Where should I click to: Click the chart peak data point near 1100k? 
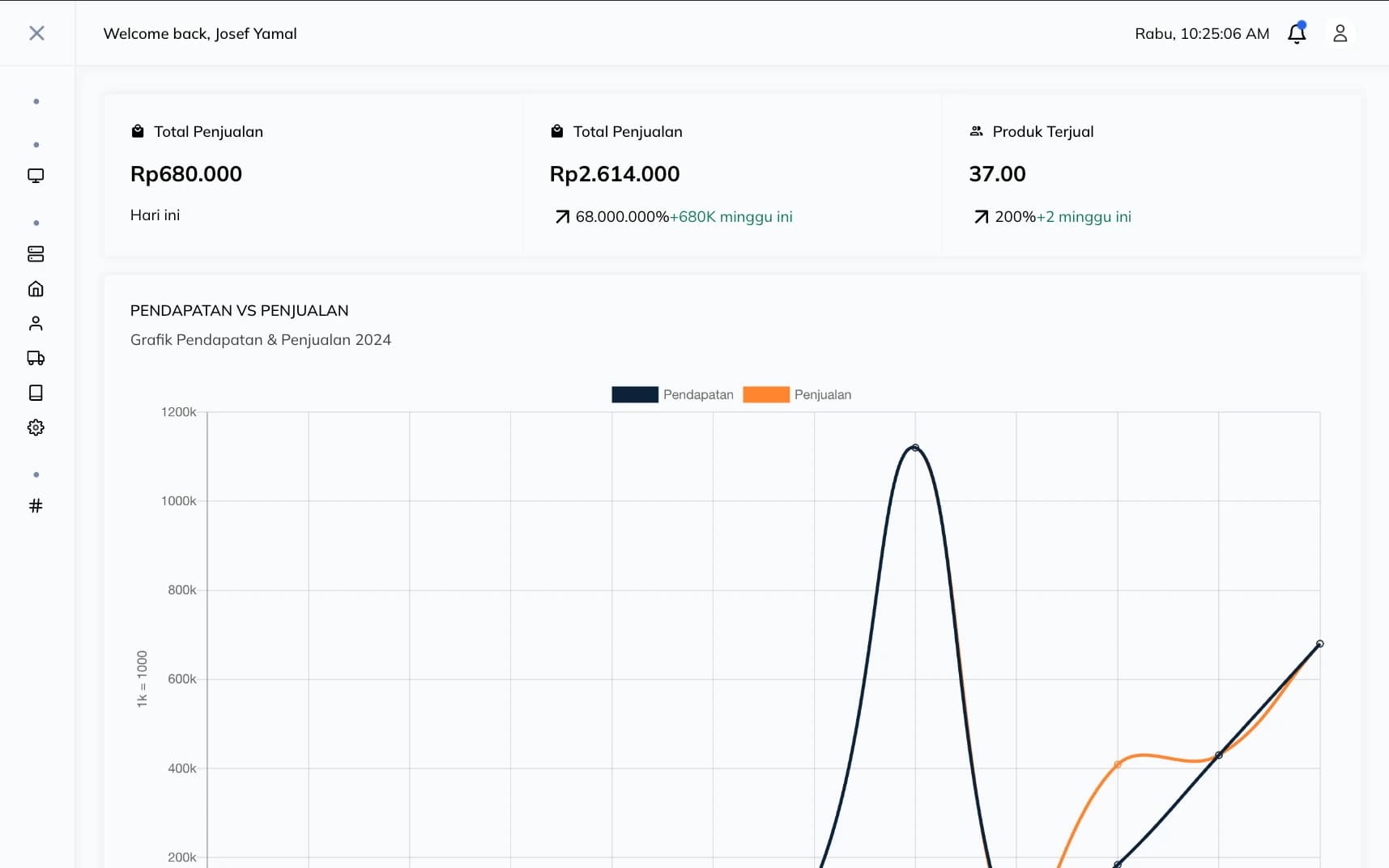click(x=915, y=448)
